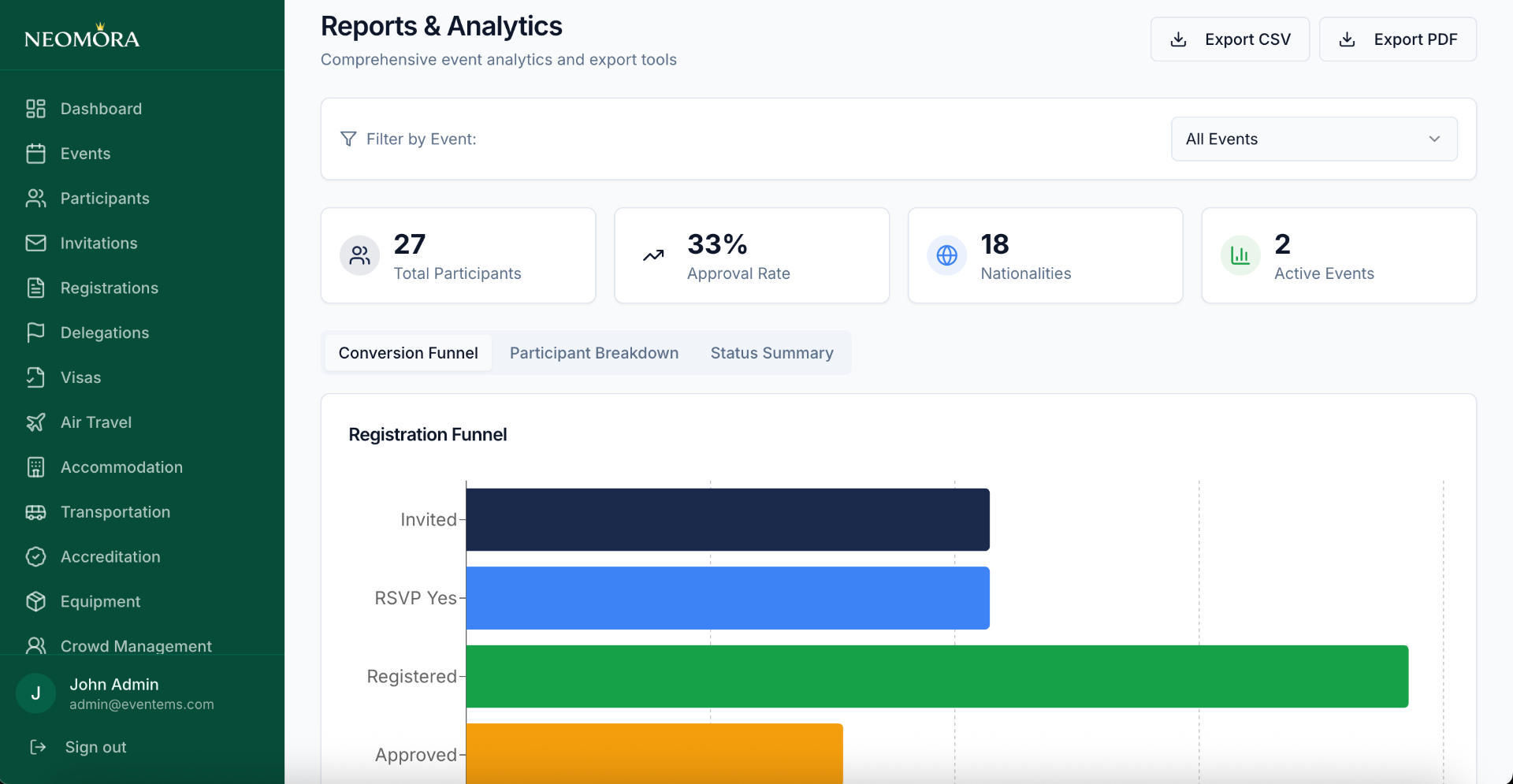Expand the event filter chevron

tap(1434, 139)
